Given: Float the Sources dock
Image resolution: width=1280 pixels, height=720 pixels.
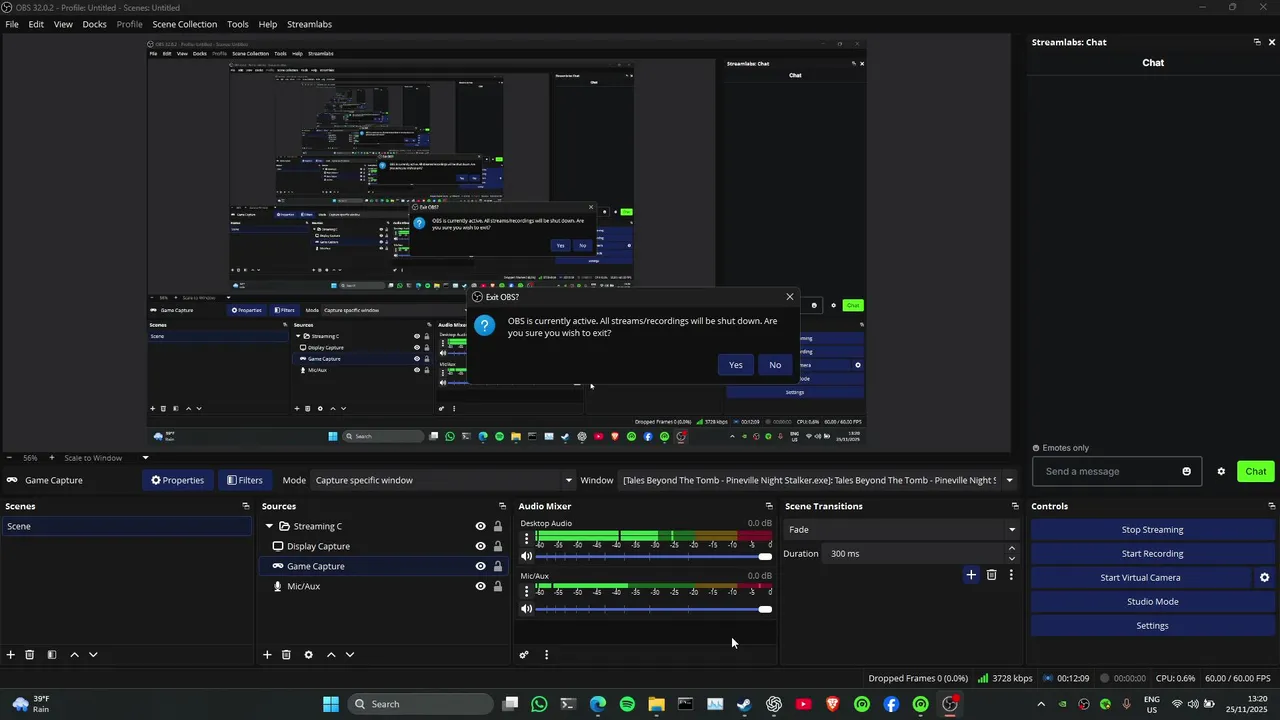Looking at the screenshot, I should pos(503,506).
